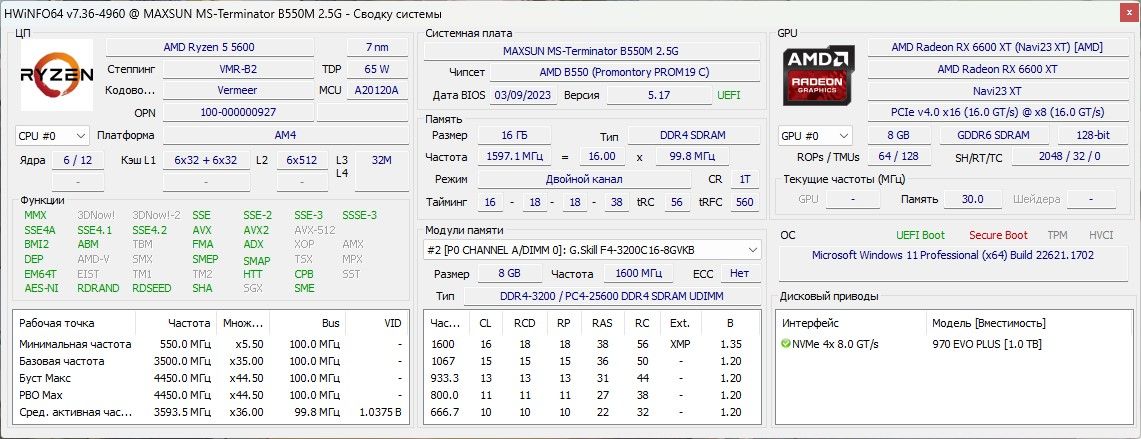This screenshot has width=1141, height=439.
Task: Click the SSE4.2 feature label
Action: (x=150, y=230)
